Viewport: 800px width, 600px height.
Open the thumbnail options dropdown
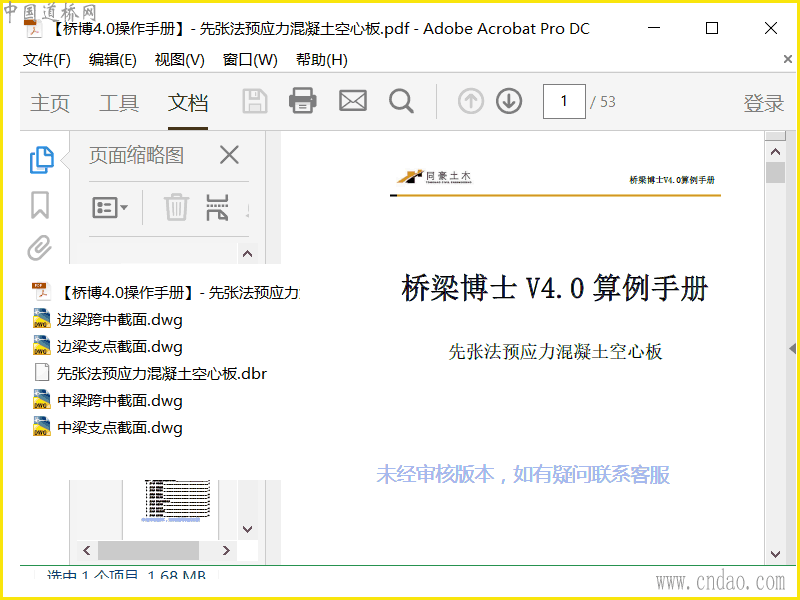(110, 208)
